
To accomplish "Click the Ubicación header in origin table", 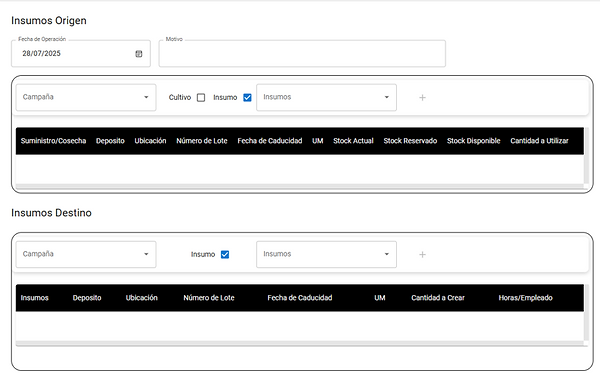I will pyautogui.click(x=150, y=141).
